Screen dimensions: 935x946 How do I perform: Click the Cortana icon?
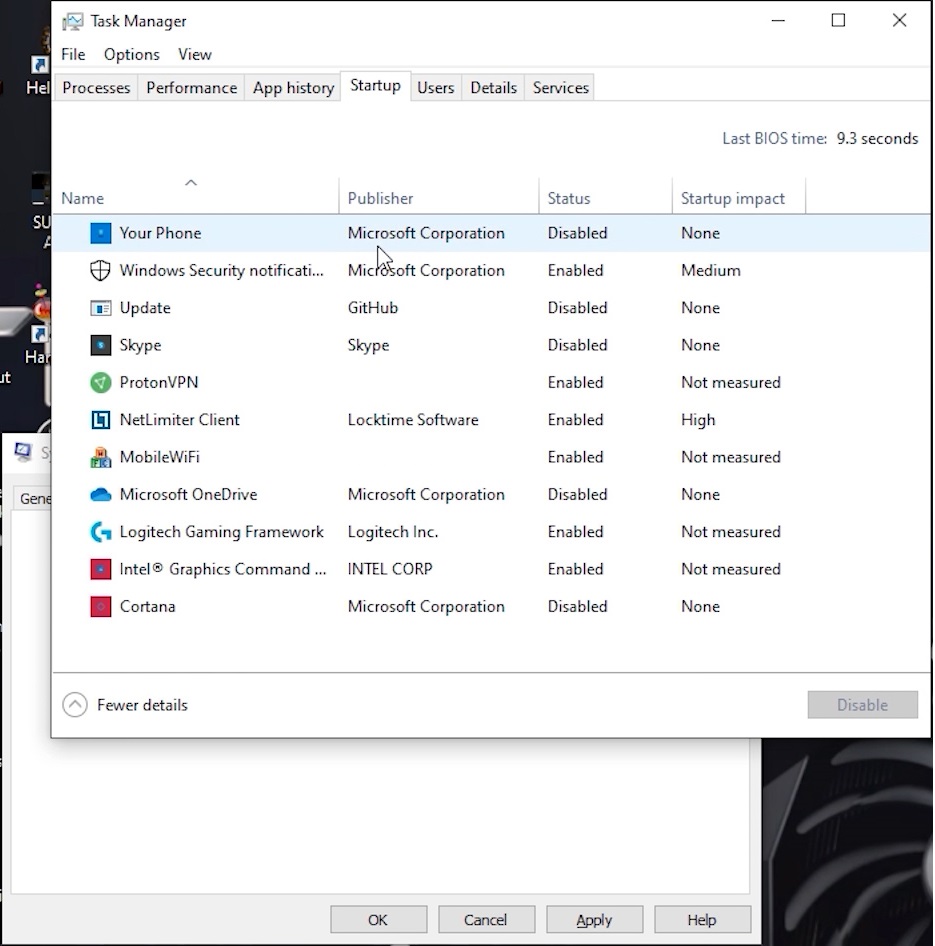100,607
